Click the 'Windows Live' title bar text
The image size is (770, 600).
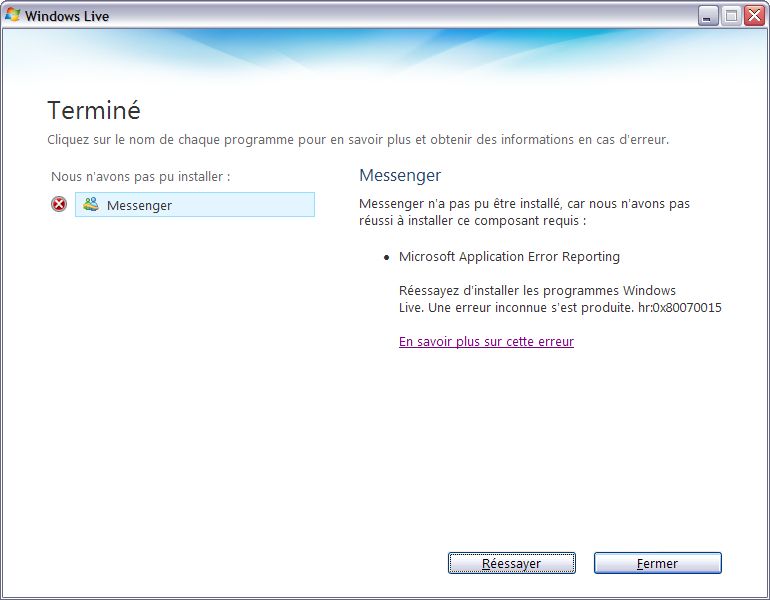pos(67,16)
